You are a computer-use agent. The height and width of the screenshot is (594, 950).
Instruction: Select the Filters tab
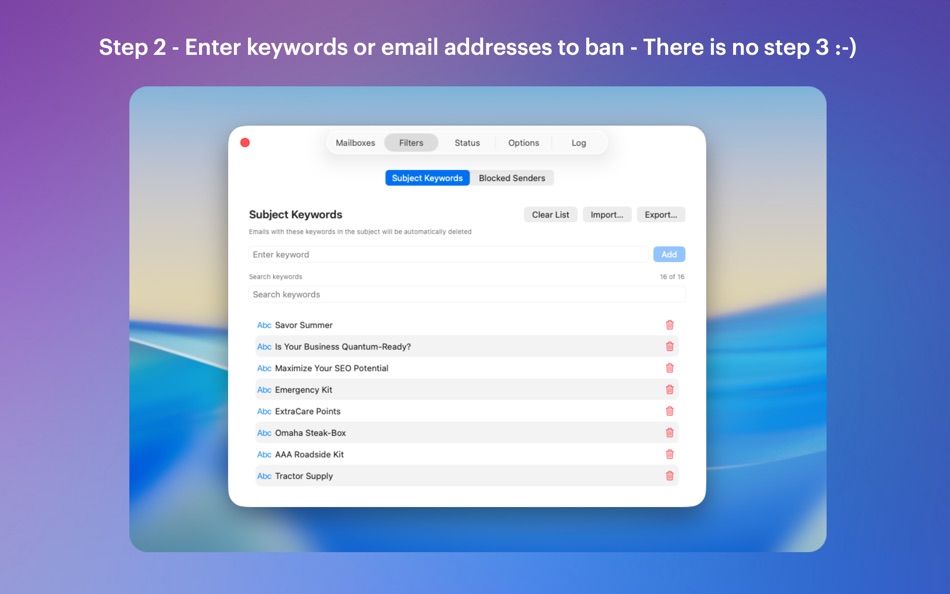(411, 142)
